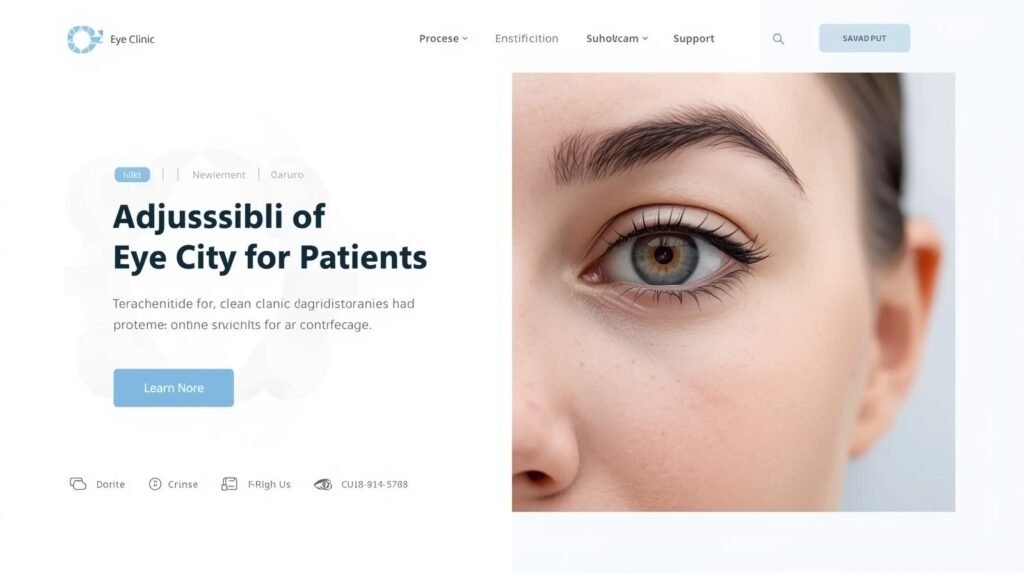The image size is (1024, 573).
Task: Click the CU18-914-5788 phone number
Action: tap(374, 484)
